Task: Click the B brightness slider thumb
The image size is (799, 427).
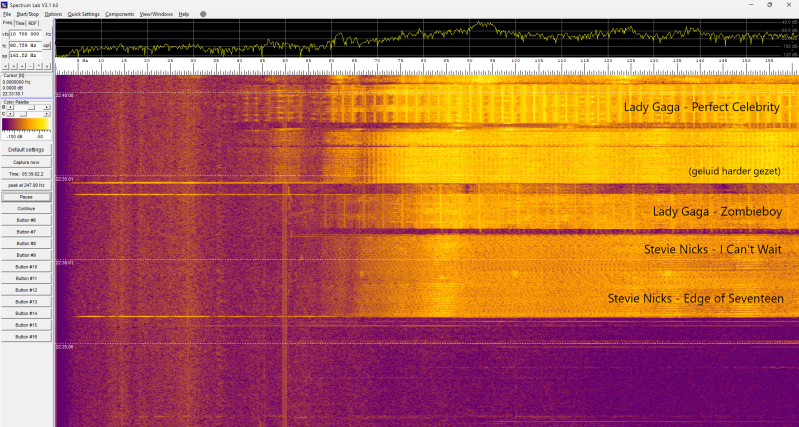Action: click(x=32, y=107)
